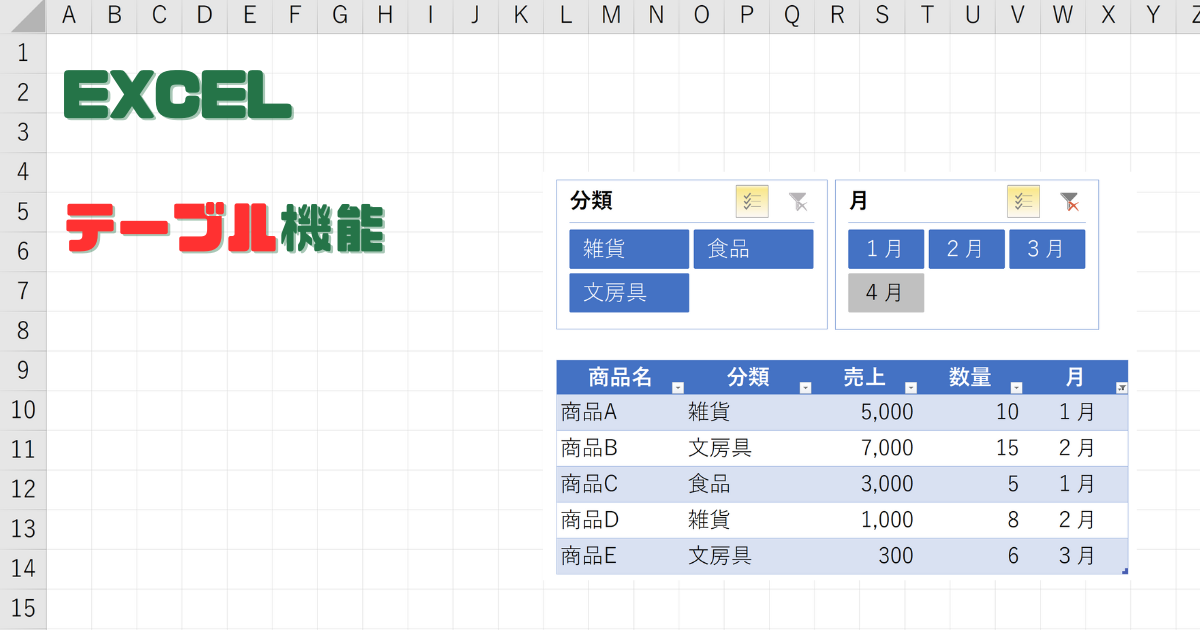1200x630 pixels.
Task: Select the 文房具 cell in 商品E row
Action: [x=750, y=556]
